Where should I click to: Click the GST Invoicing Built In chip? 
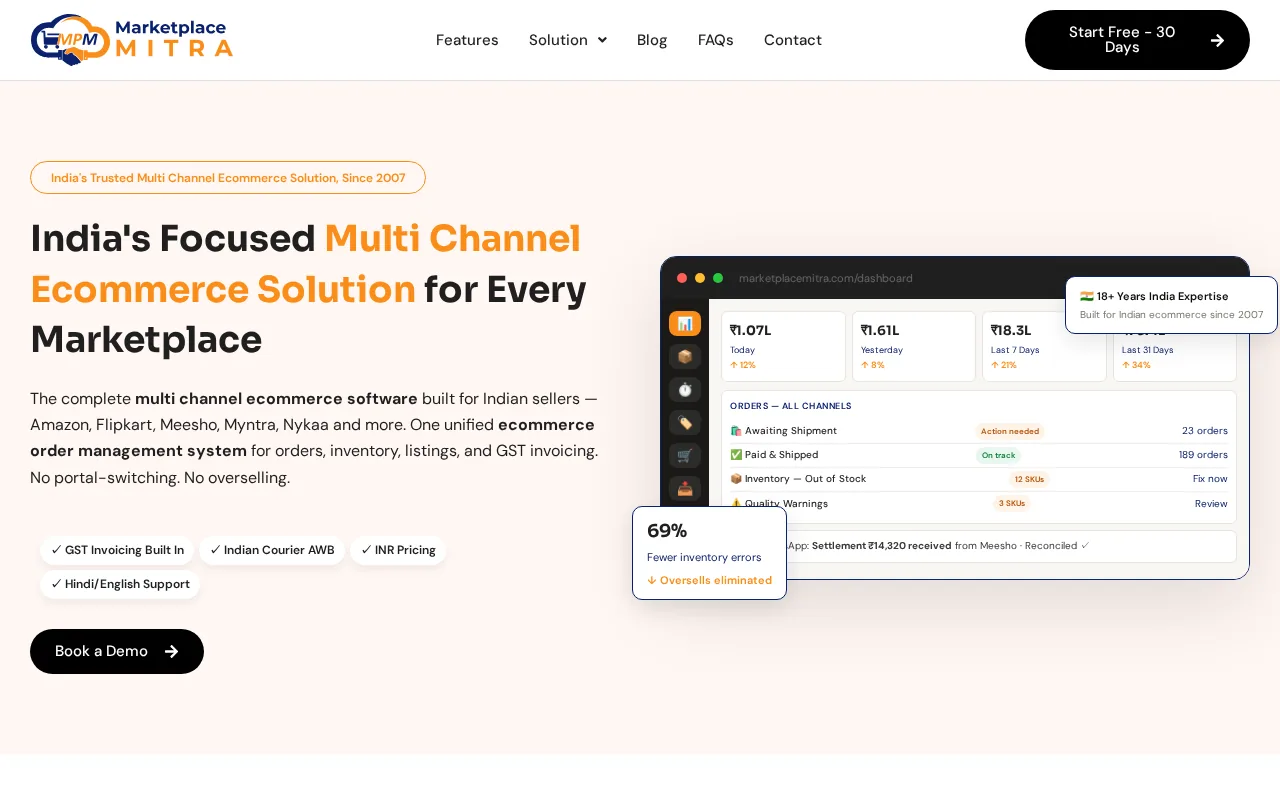tap(117, 550)
